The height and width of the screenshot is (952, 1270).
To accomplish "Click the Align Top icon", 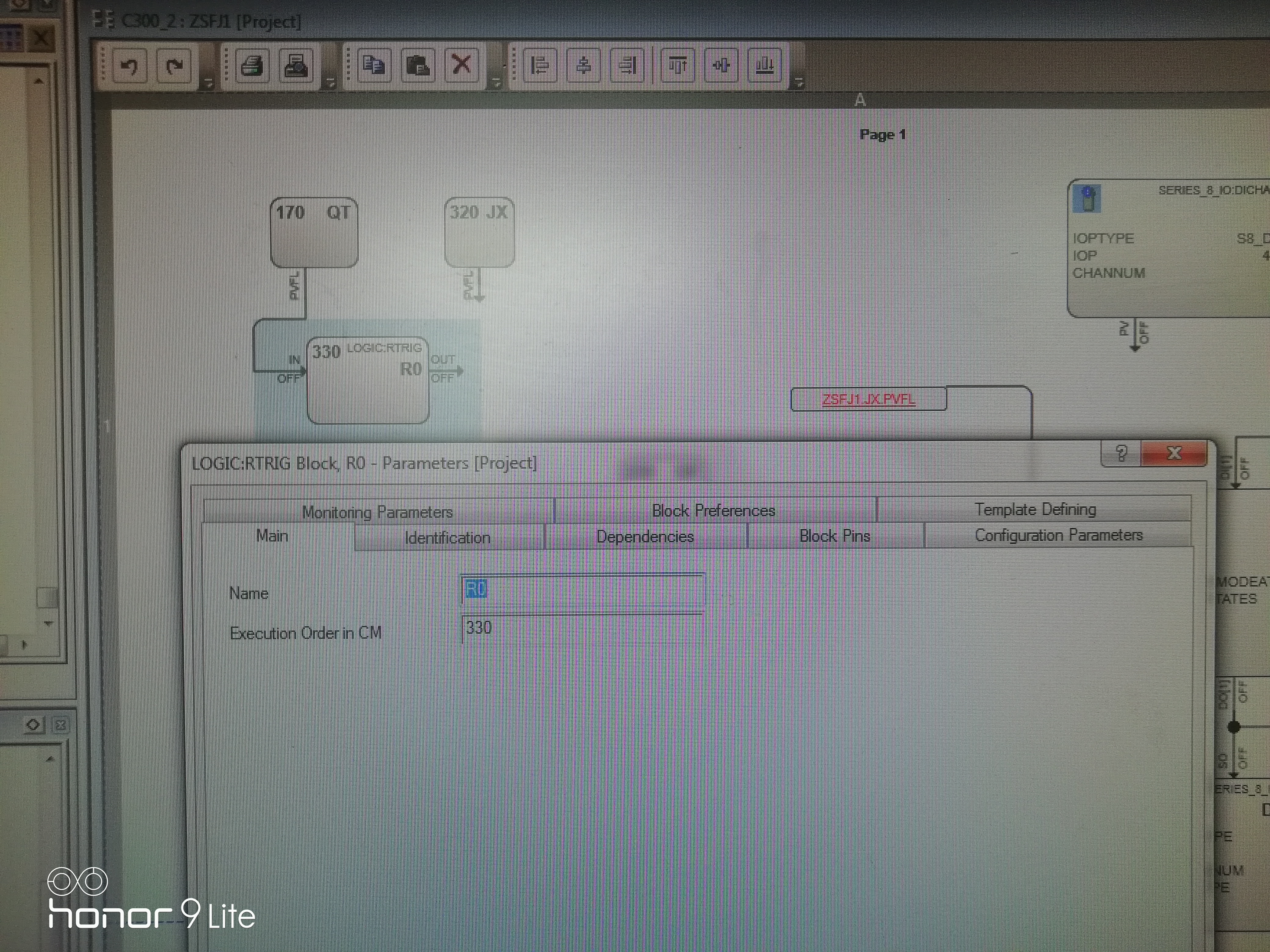I will pyautogui.click(x=677, y=65).
